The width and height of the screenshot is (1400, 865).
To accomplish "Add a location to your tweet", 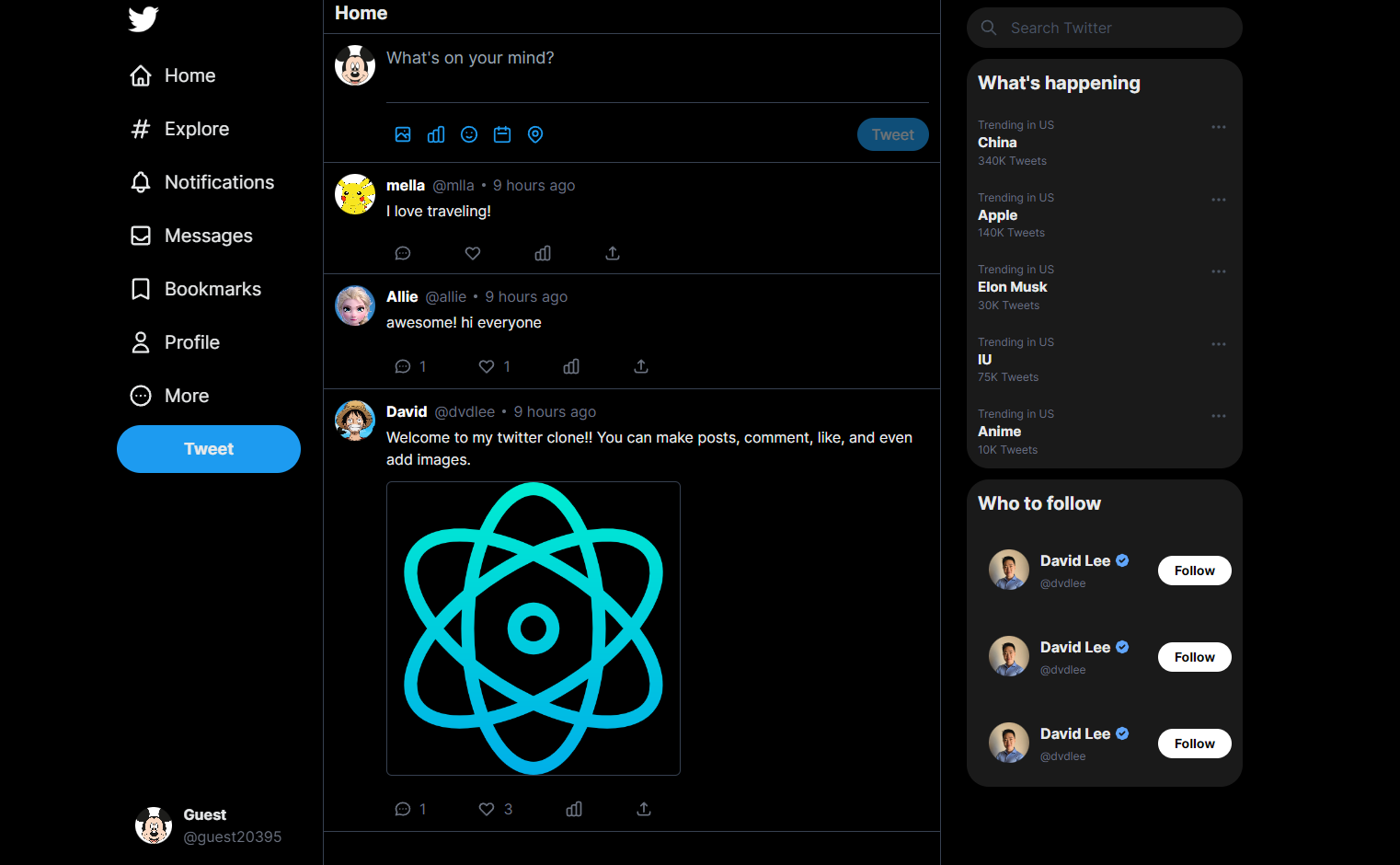I will 535,134.
